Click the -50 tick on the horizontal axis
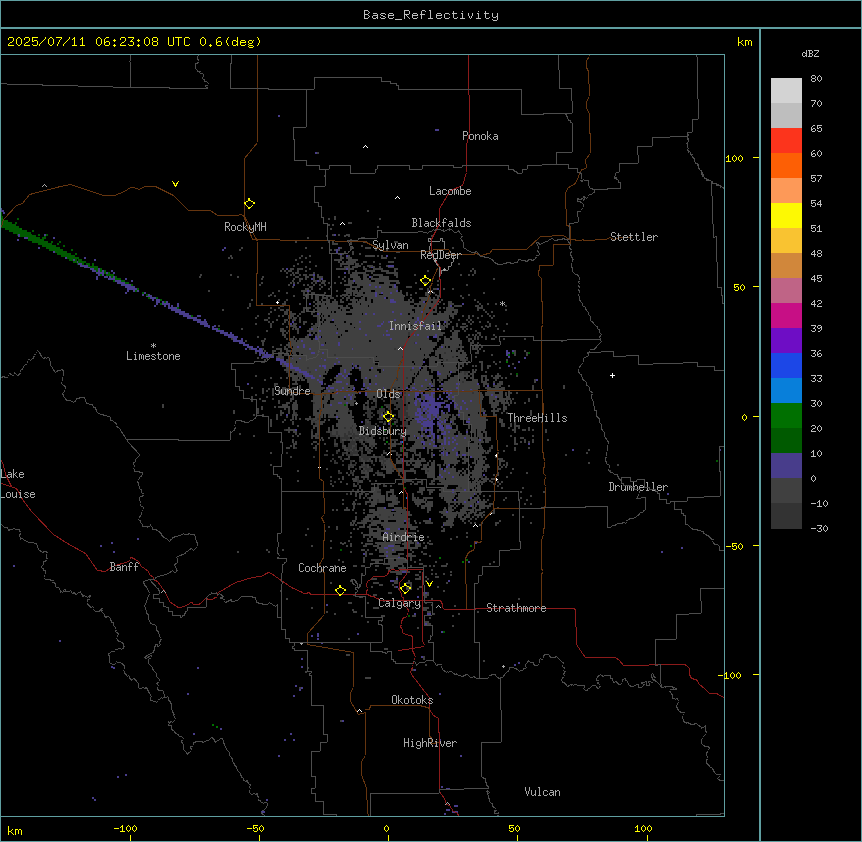 pos(255,828)
